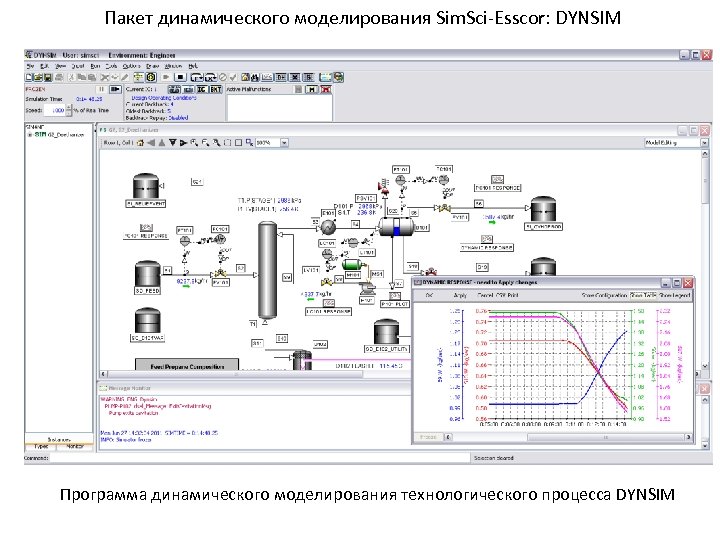Click the New simulation icon in main toolbar

pyautogui.click(x=29, y=77)
